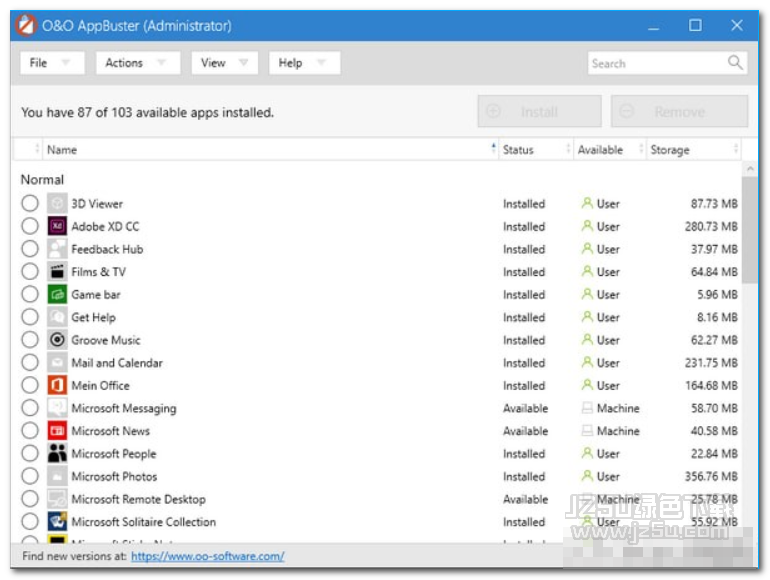This screenshot has width=770, height=580.
Task: Select the Microsoft News radio button
Action: 30,430
